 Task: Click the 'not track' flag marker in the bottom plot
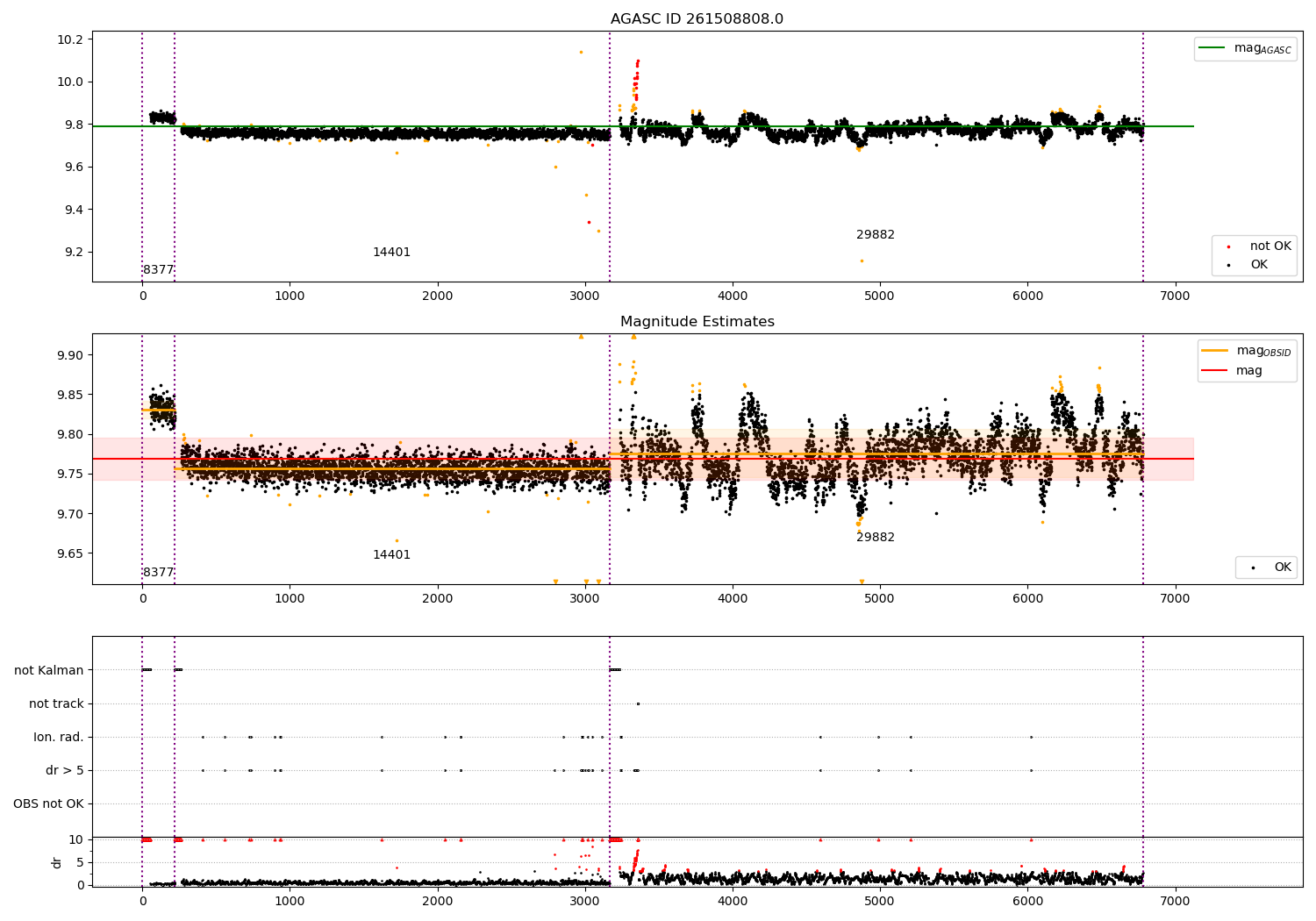click(638, 703)
